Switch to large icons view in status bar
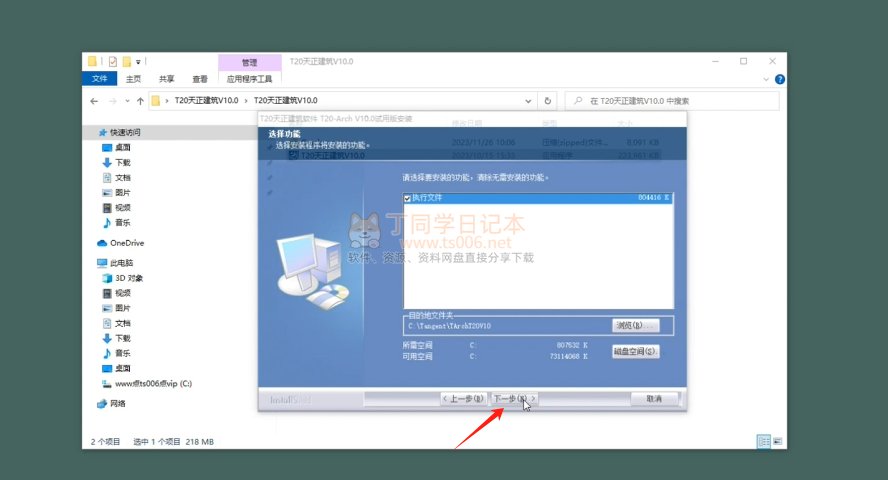The image size is (888, 480). [x=778, y=442]
